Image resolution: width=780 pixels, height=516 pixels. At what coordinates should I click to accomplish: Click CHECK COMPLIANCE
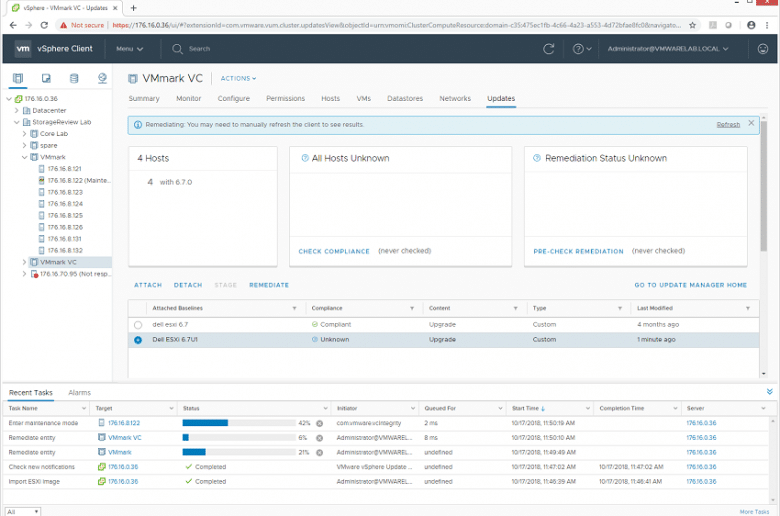334,251
